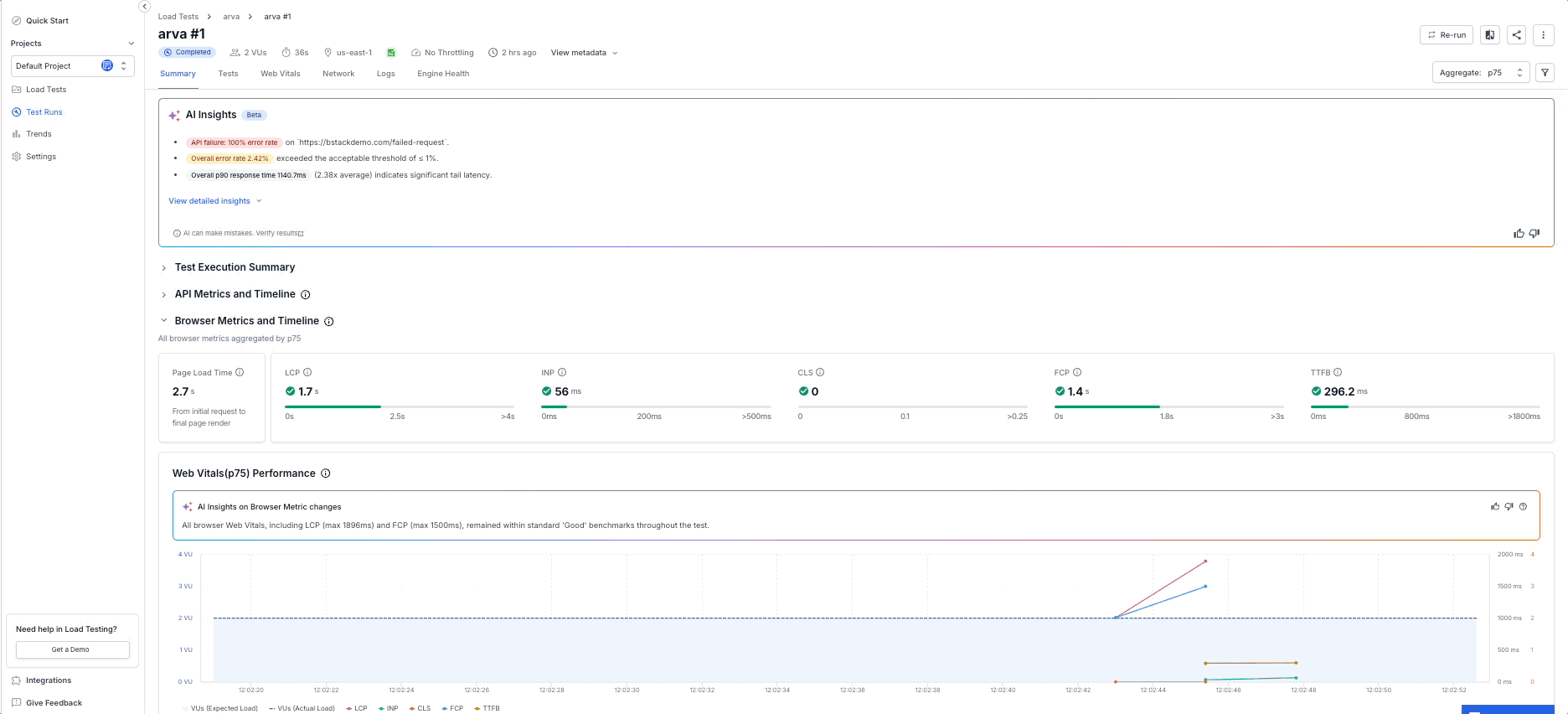Screen dimensions: 1568x714
Task: Thumbs up the Browser Metric changes insight
Action: tap(1495, 507)
